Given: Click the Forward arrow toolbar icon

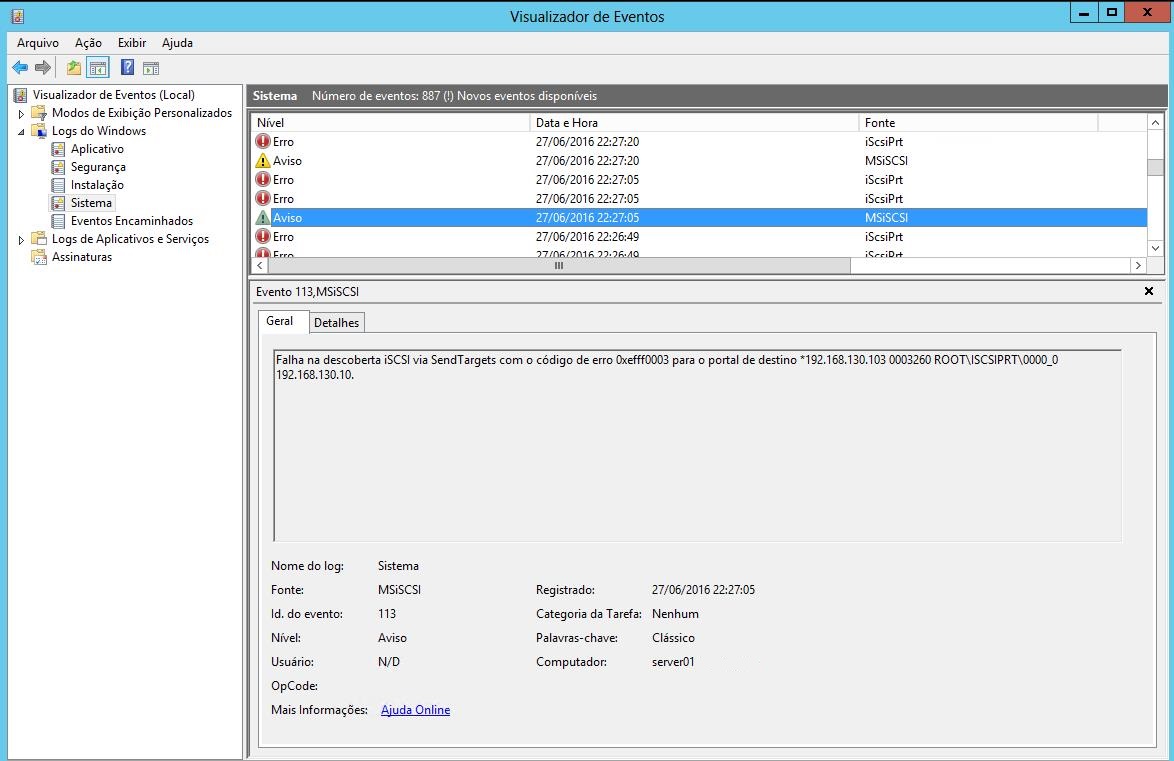Looking at the screenshot, I should 43,68.
